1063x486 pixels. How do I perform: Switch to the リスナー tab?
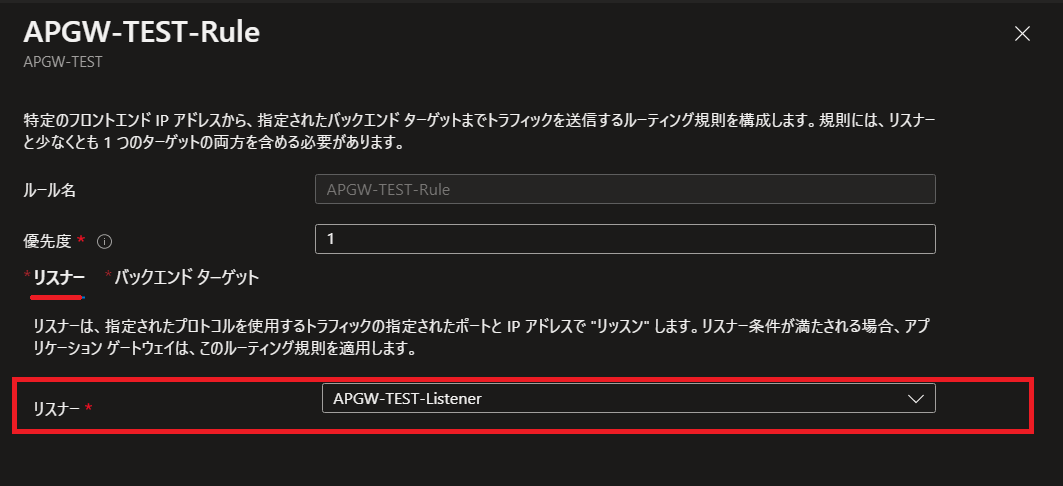[58, 277]
